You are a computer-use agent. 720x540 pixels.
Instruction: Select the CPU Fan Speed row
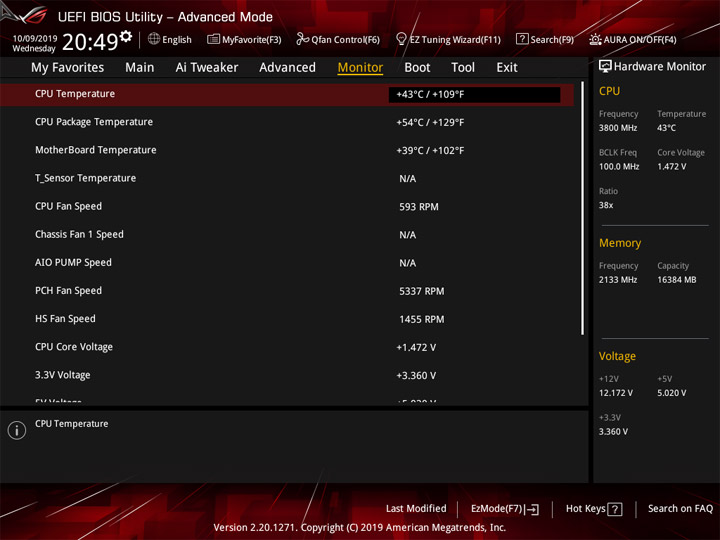(x=287, y=207)
